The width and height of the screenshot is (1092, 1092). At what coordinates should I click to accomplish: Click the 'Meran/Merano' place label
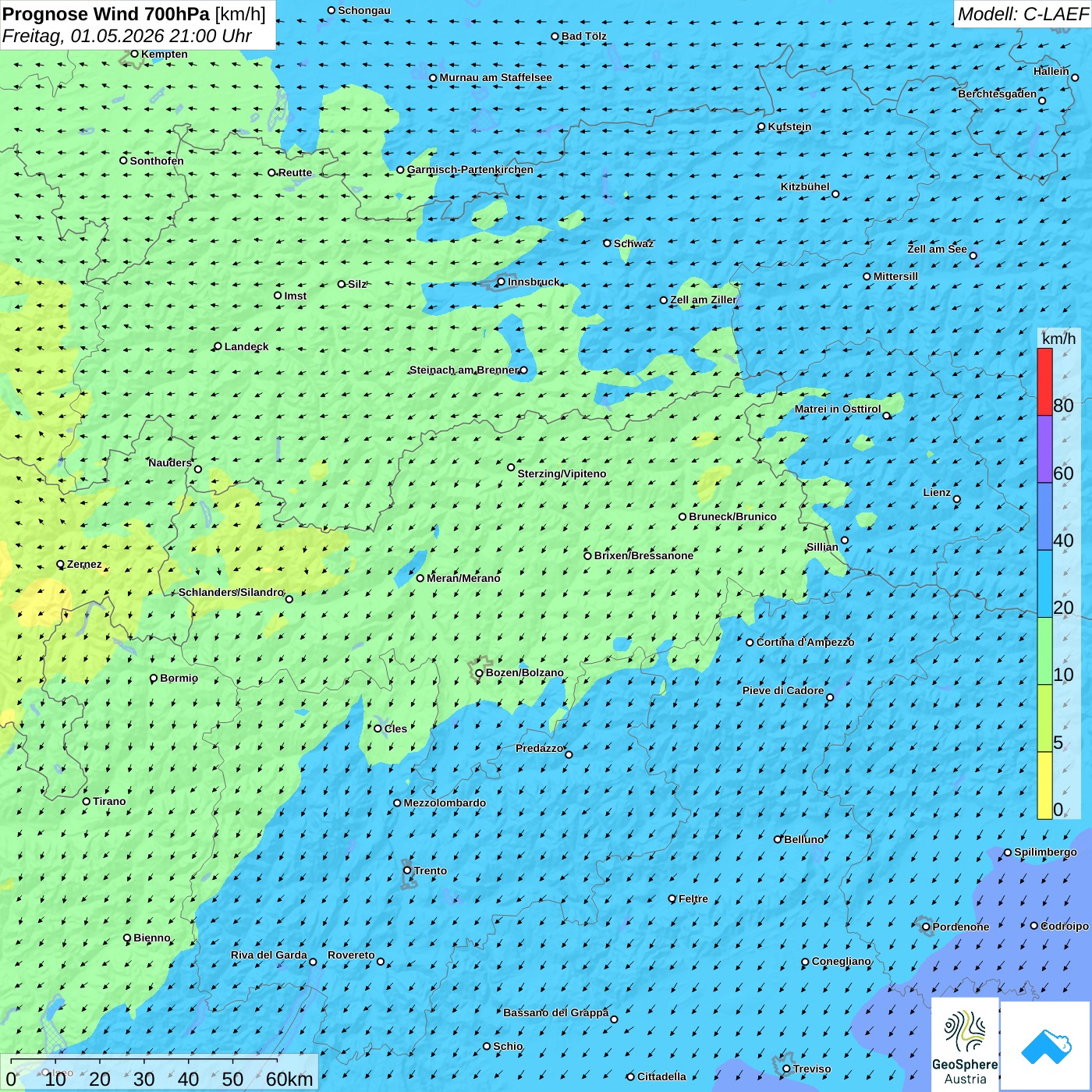coord(463,578)
